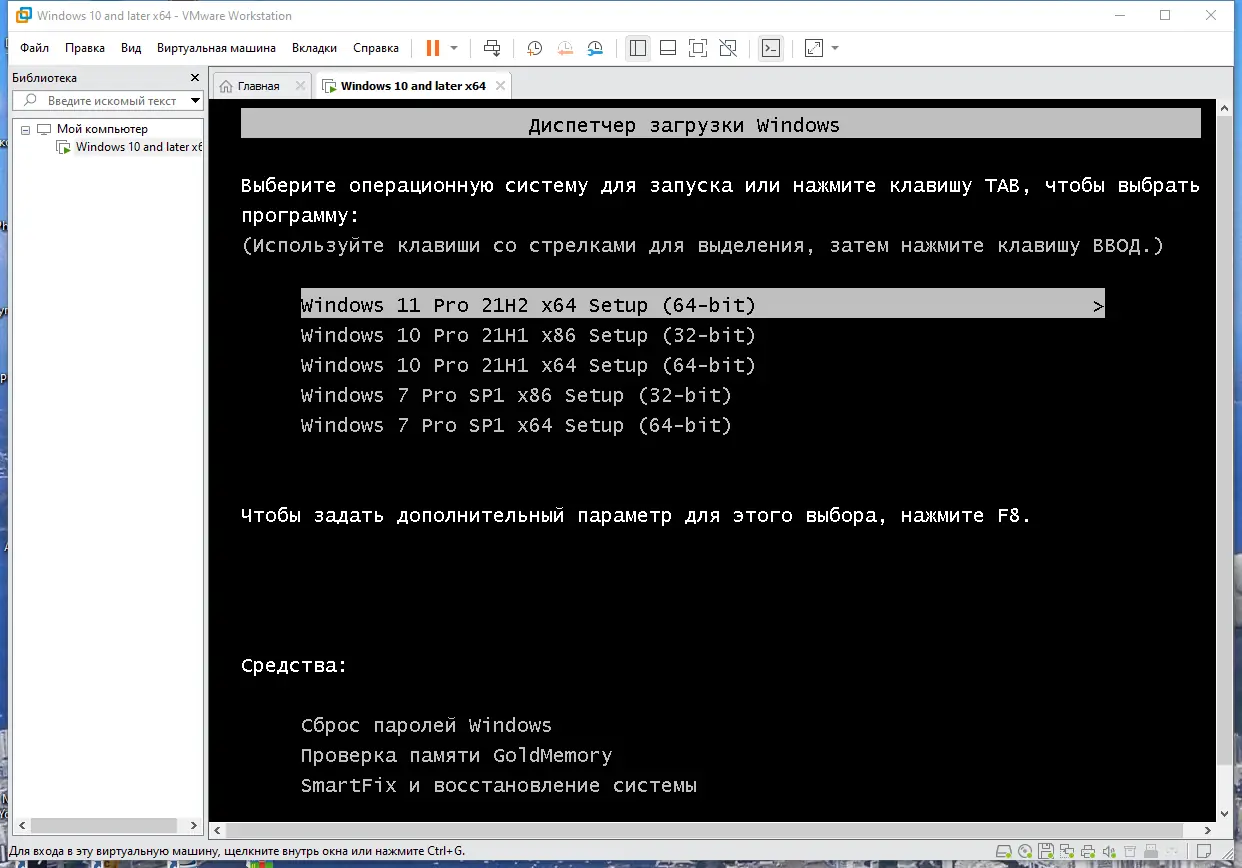1242x868 pixels.
Task: Click the Pause virtual machine button
Action: pyautogui.click(x=433, y=48)
